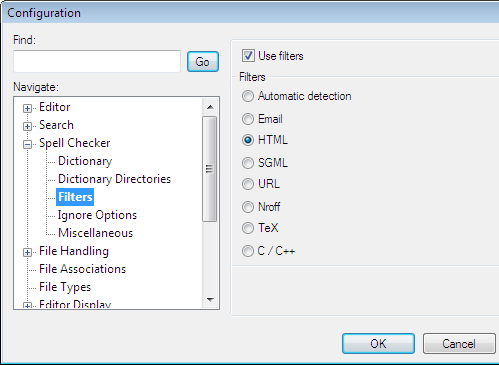The height and width of the screenshot is (365, 499).
Task: Select the SGML filter option
Action: (248, 163)
